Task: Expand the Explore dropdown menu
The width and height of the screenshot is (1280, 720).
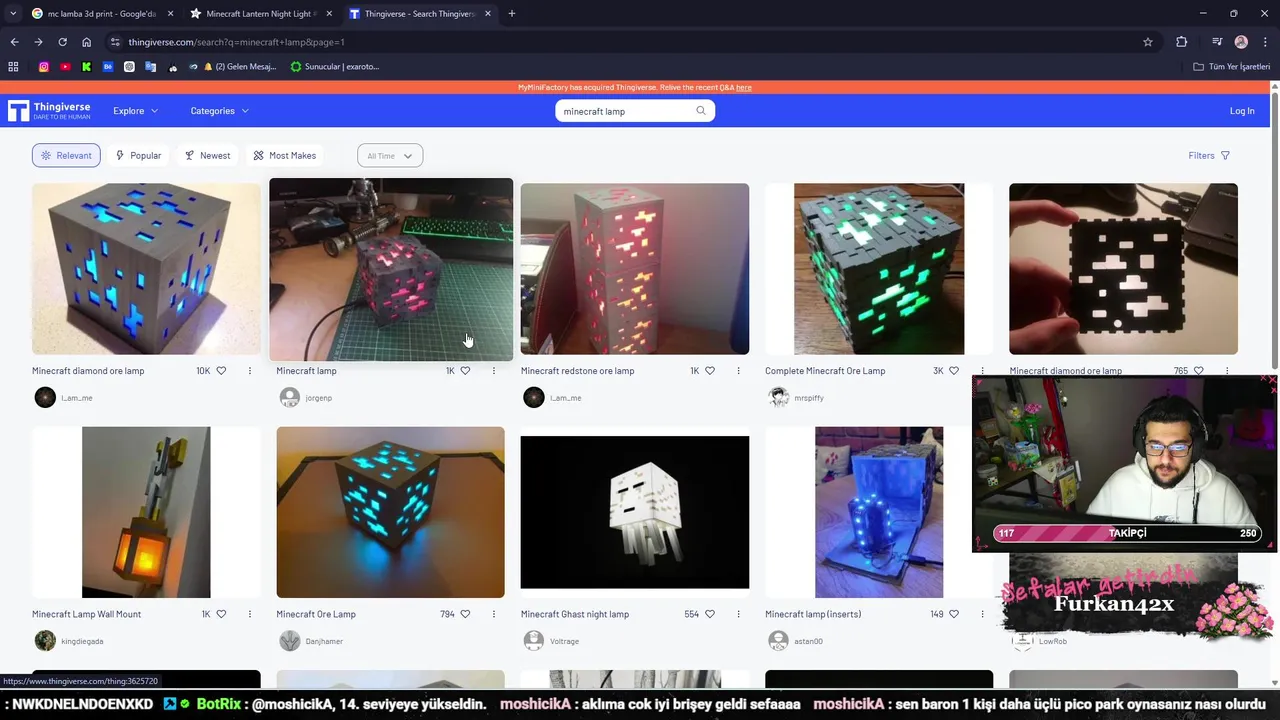Action: (135, 111)
